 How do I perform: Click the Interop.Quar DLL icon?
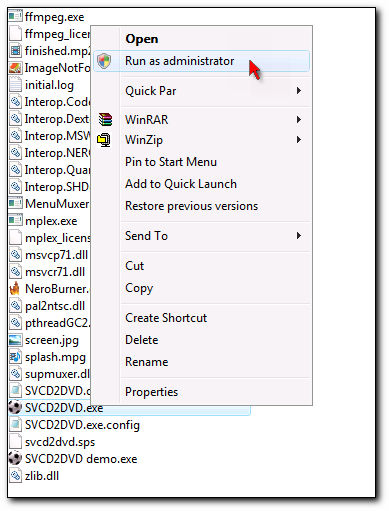[15, 169]
